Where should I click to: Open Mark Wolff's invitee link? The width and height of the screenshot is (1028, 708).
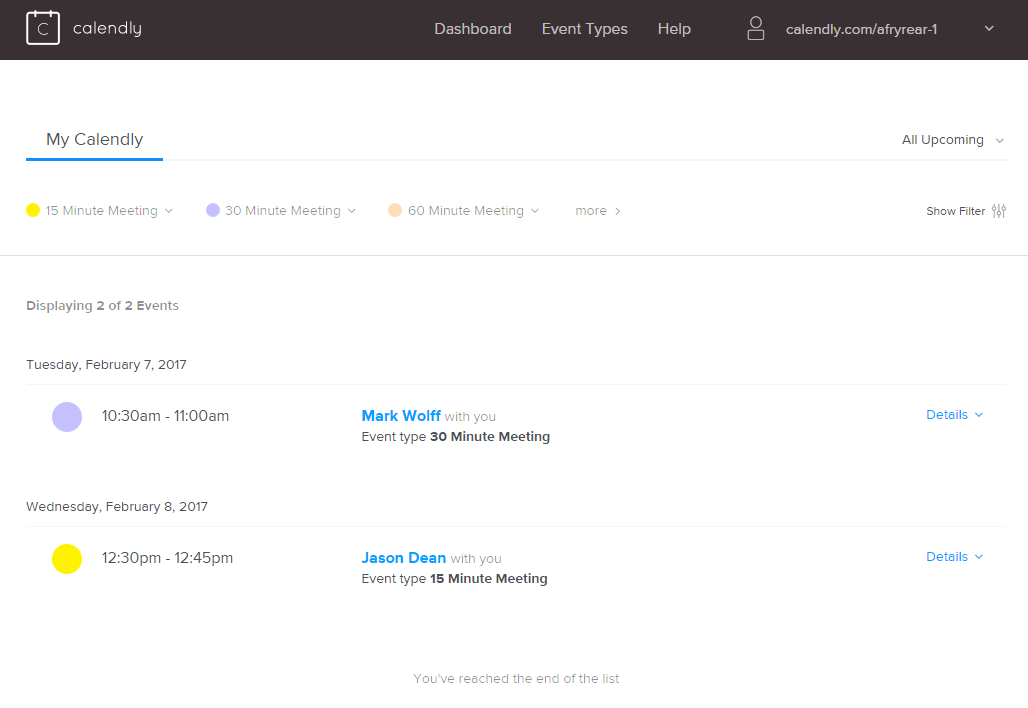pyautogui.click(x=401, y=416)
